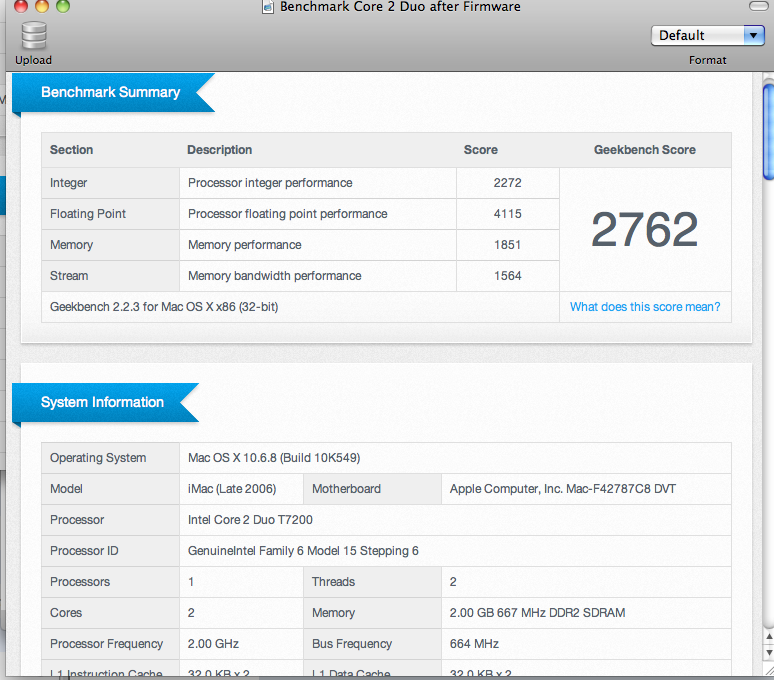Click the Geekbench Score 2762

point(645,229)
